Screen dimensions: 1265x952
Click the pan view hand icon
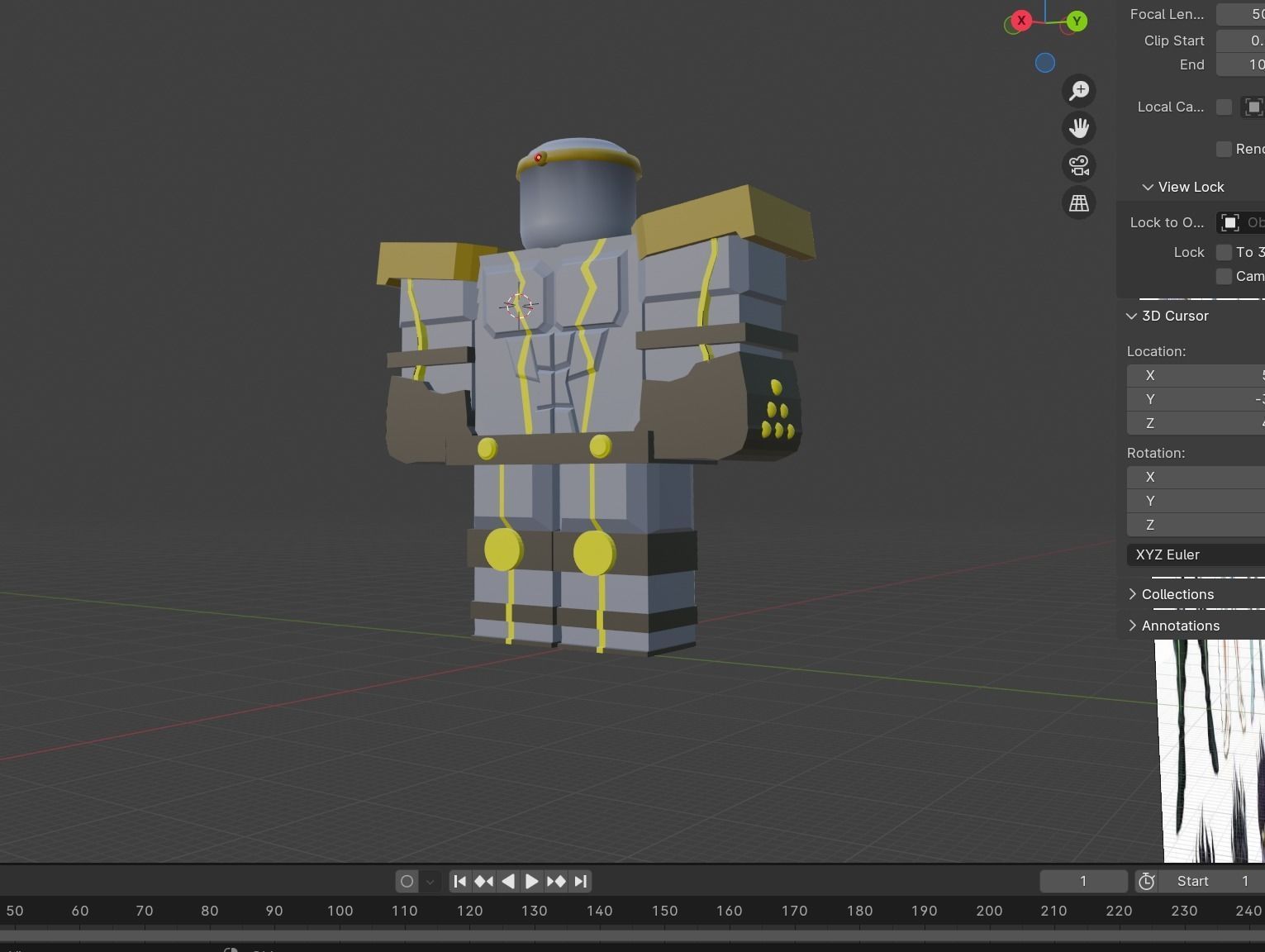[x=1079, y=128]
